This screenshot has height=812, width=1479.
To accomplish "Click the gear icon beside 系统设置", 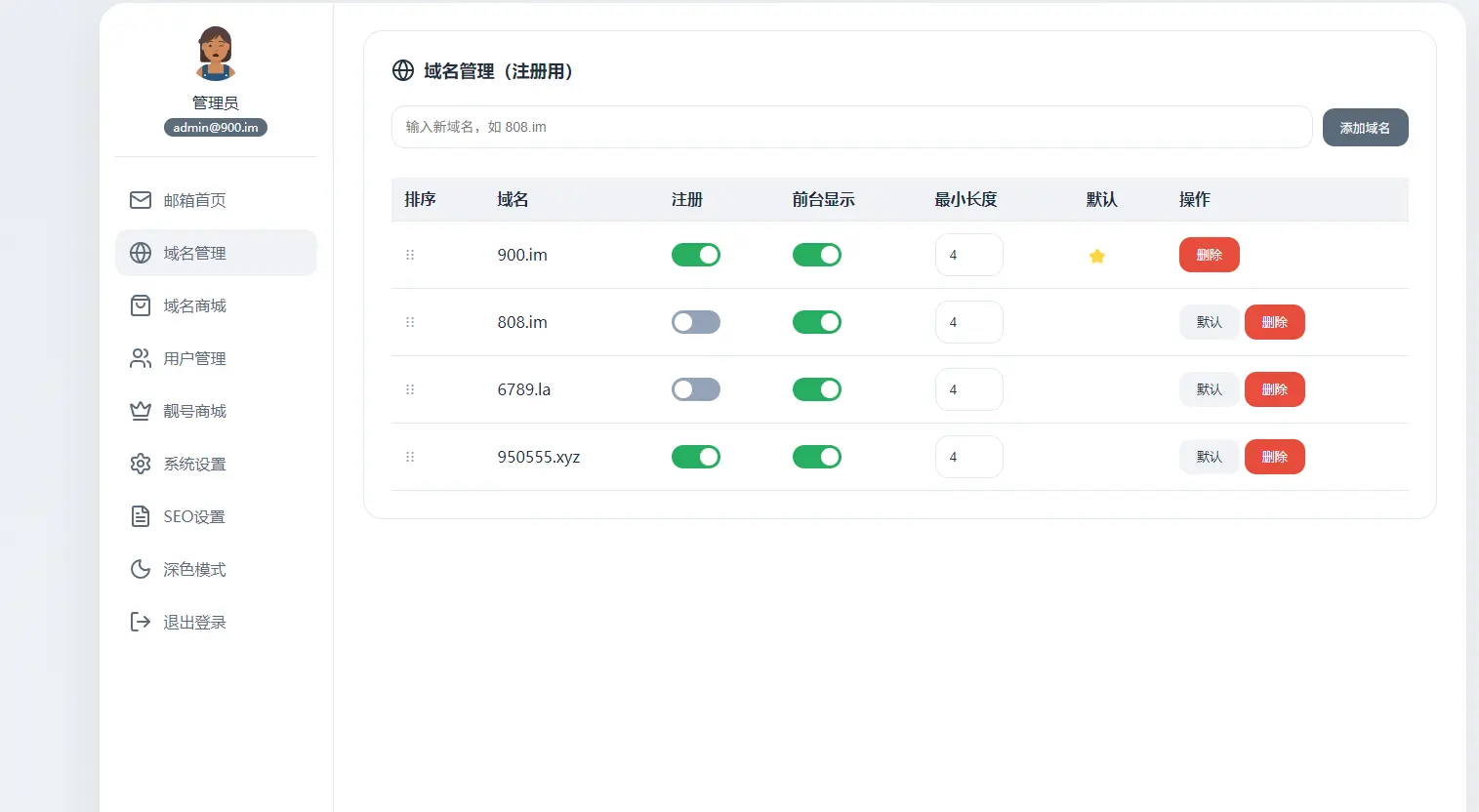I will (141, 464).
